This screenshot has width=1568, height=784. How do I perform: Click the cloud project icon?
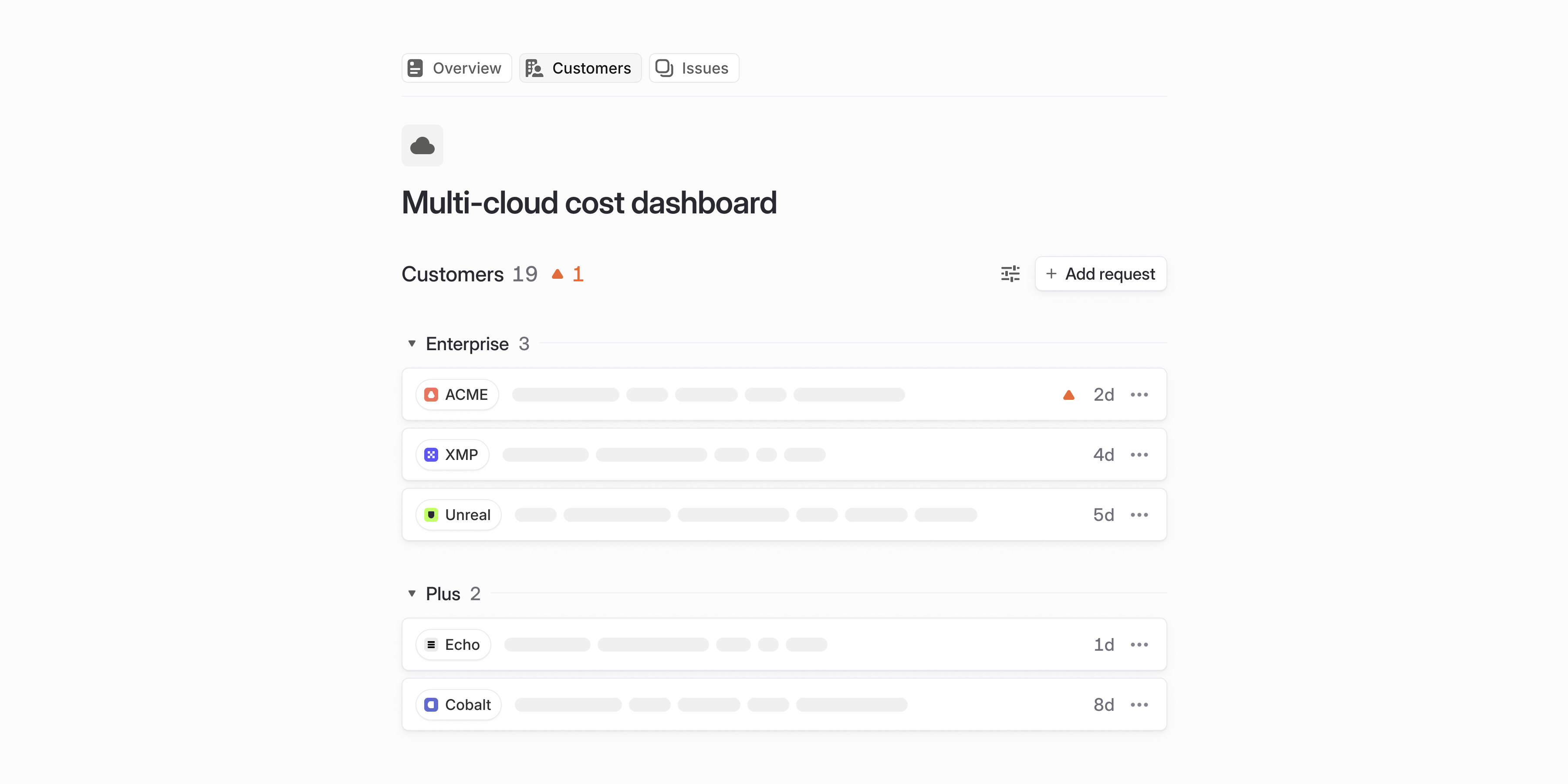tap(422, 145)
